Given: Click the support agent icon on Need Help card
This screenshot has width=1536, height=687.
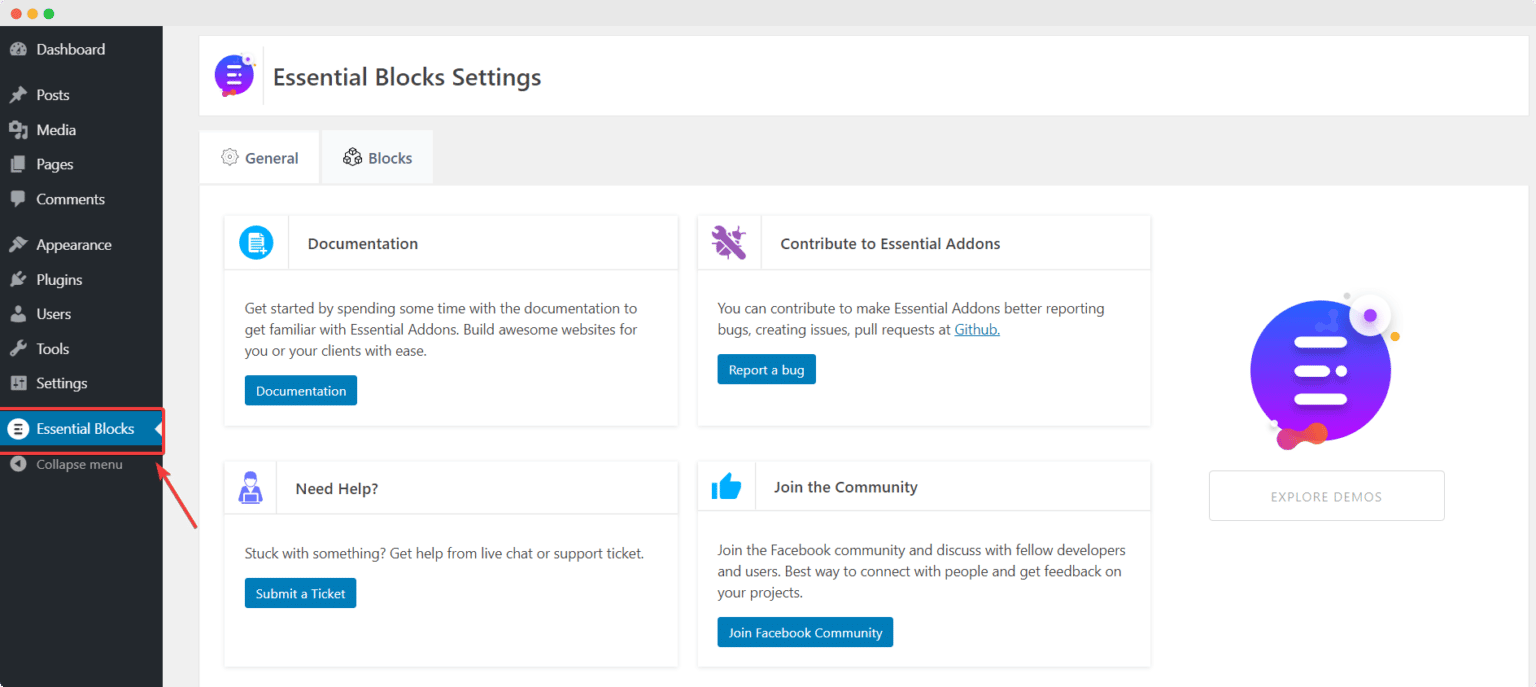Looking at the screenshot, I should pos(251,487).
